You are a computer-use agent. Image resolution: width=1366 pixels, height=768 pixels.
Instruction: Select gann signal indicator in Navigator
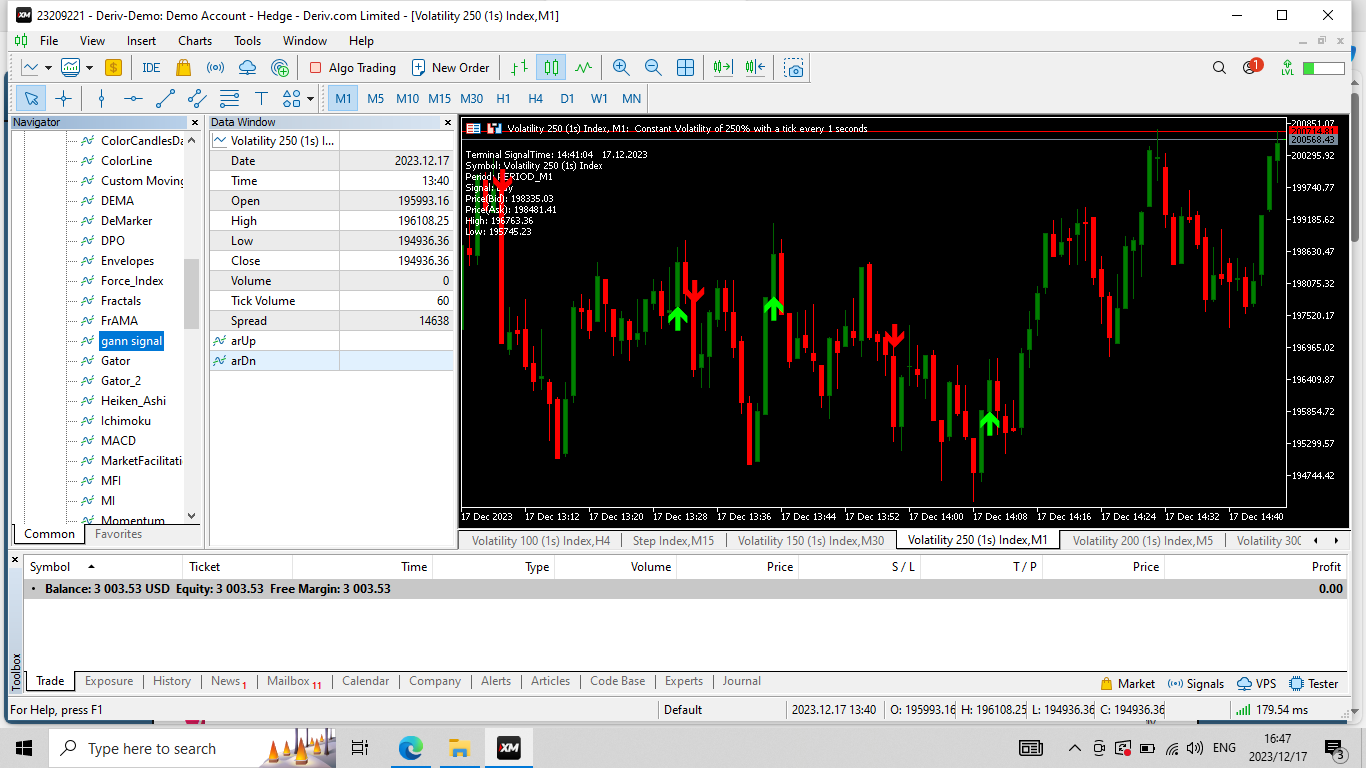(131, 341)
